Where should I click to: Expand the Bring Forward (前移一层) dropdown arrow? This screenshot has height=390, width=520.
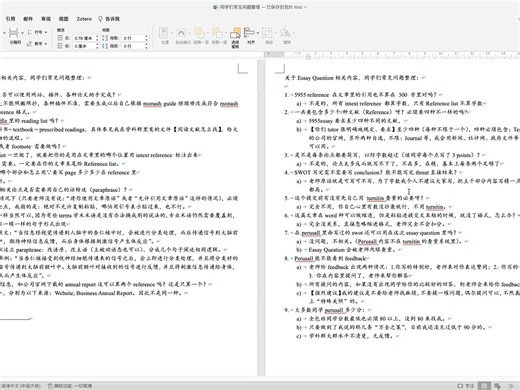208,33
